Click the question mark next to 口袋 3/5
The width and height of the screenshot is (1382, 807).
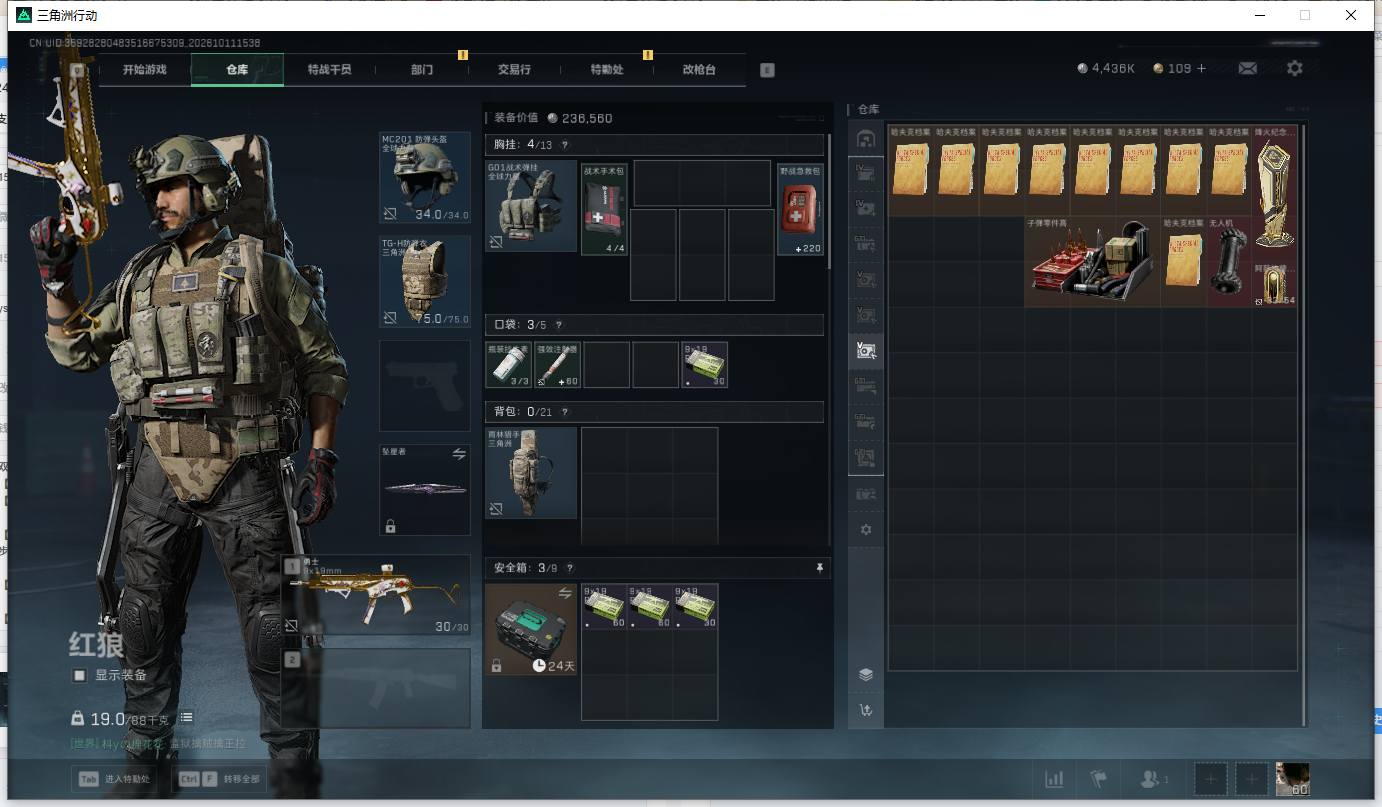click(558, 325)
